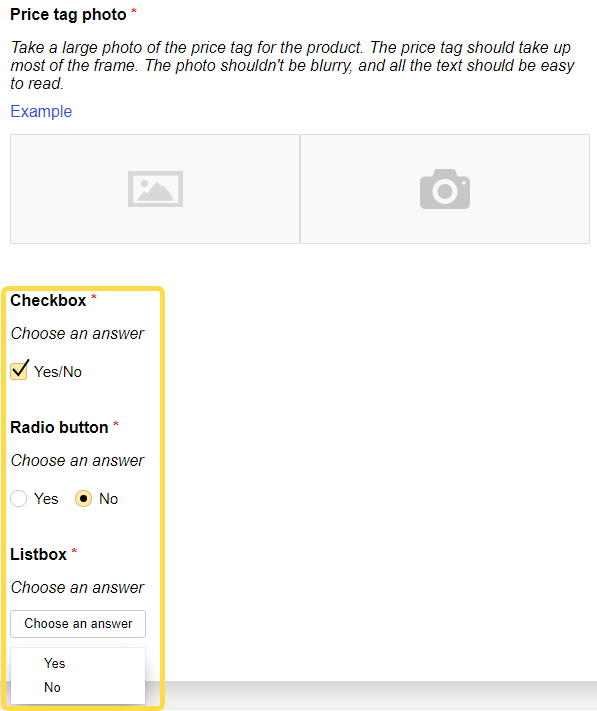Open the Choose an answer listbox

tap(78, 623)
